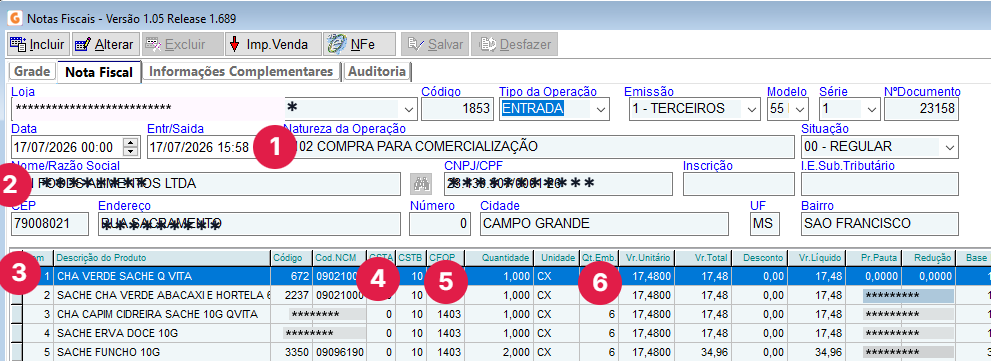Click the Bairro field showing SAO FRANCISCO
991x361 pixels.
click(x=880, y=223)
